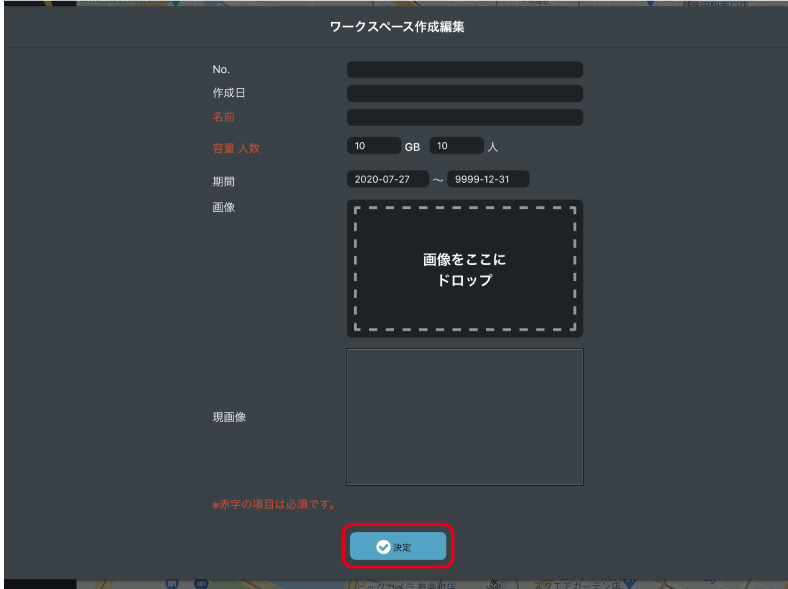Click the ワークスペース作成編集 dialog title

[x=397, y=27]
